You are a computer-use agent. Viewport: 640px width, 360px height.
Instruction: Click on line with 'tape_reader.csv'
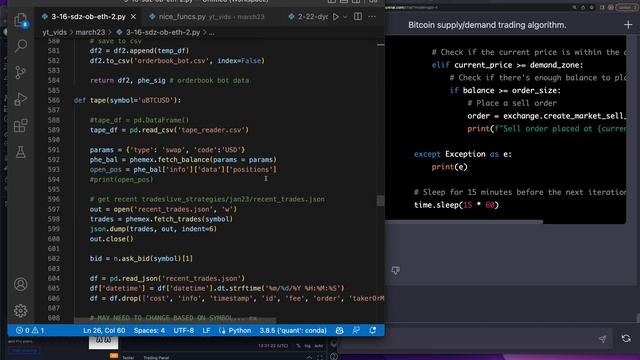[x=169, y=130]
